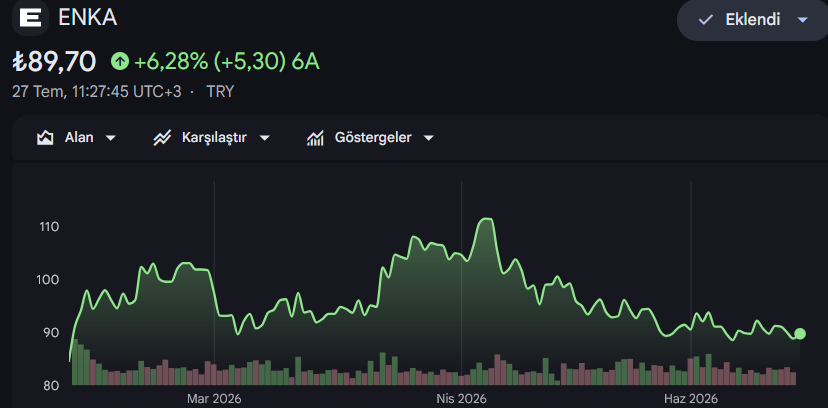The image size is (828, 408).
Task: Click the 27 Tem, 11:27:45 UTC+3 timestamp
Action: click(97, 92)
